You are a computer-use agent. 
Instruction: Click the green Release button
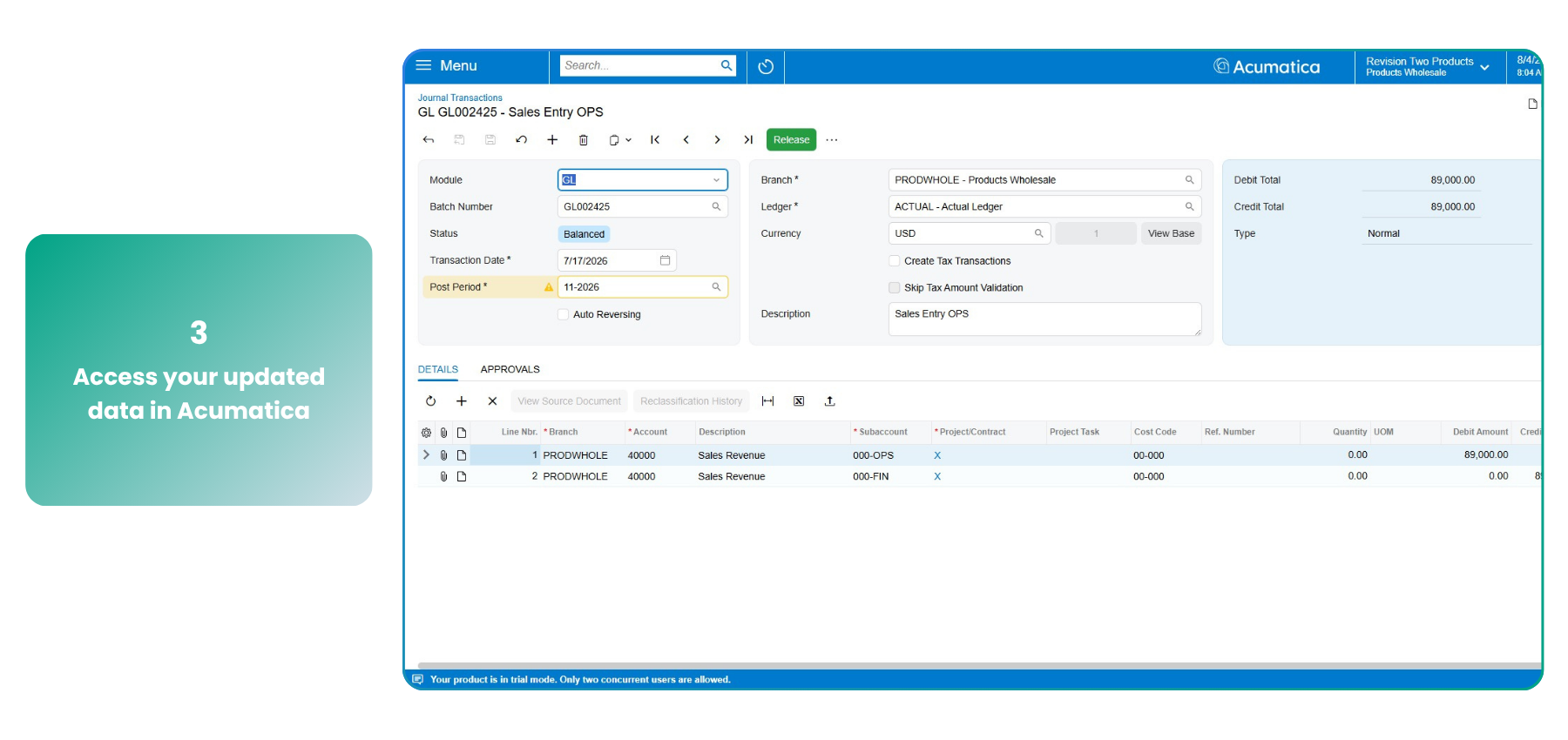pos(791,139)
